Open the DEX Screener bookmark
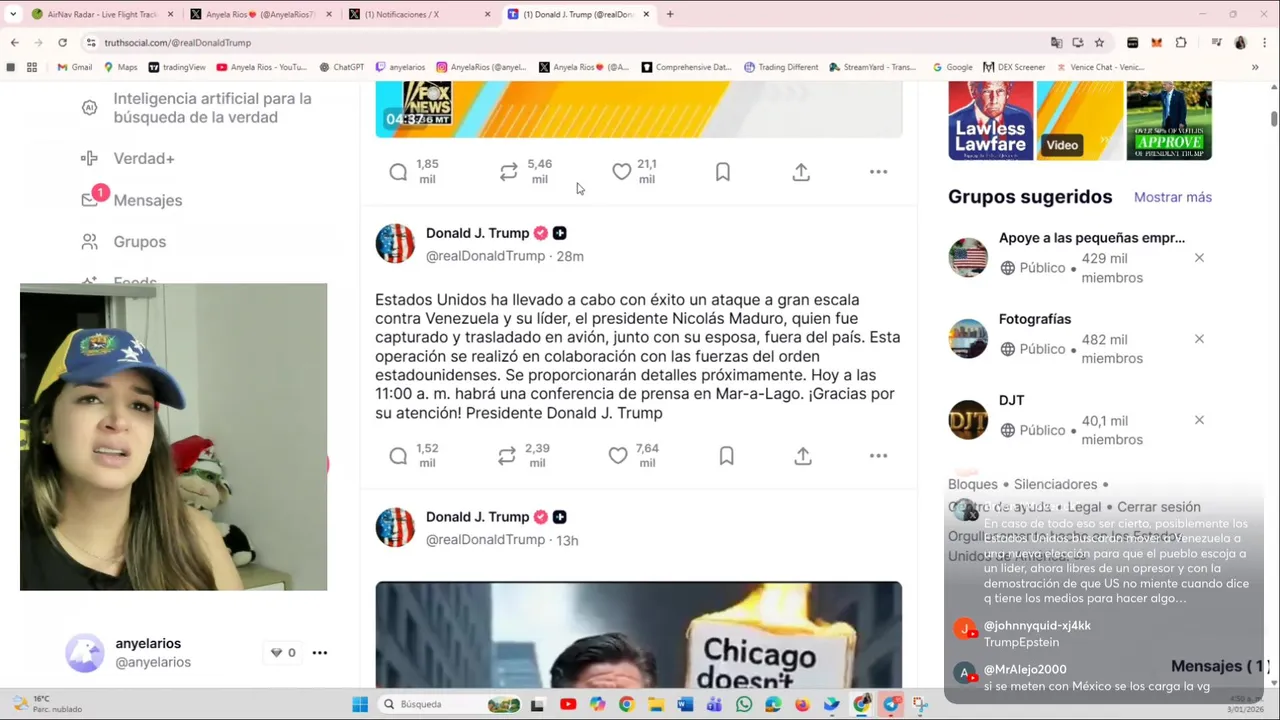 1014,67
